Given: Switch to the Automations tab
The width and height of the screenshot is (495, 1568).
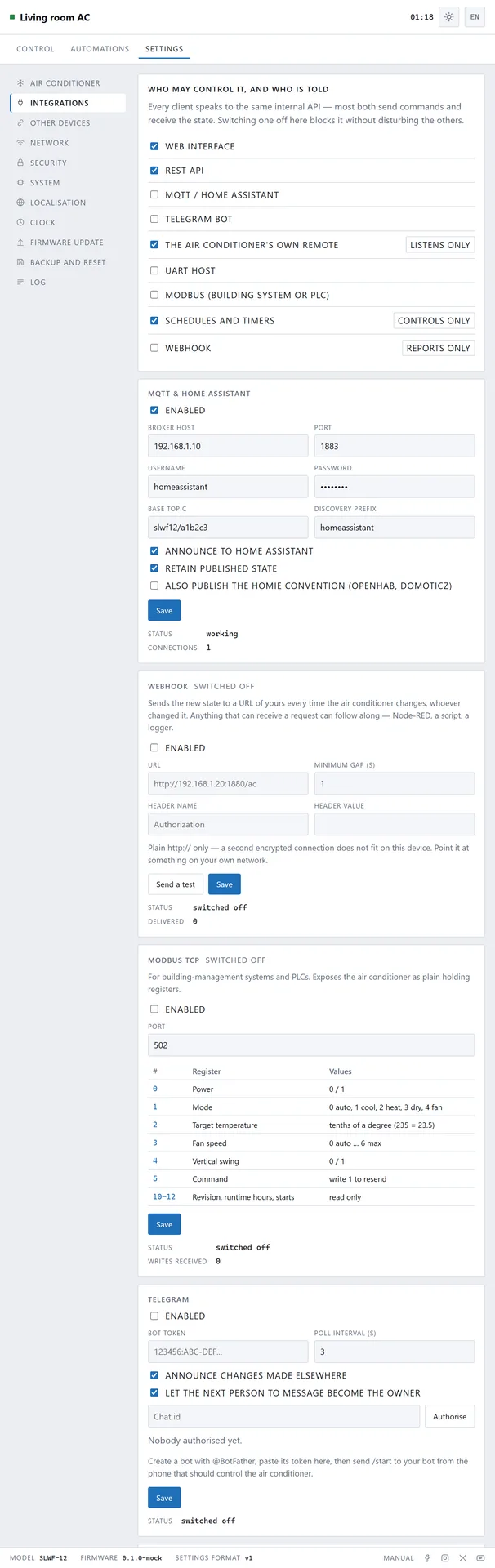Looking at the screenshot, I should point(100,49).
